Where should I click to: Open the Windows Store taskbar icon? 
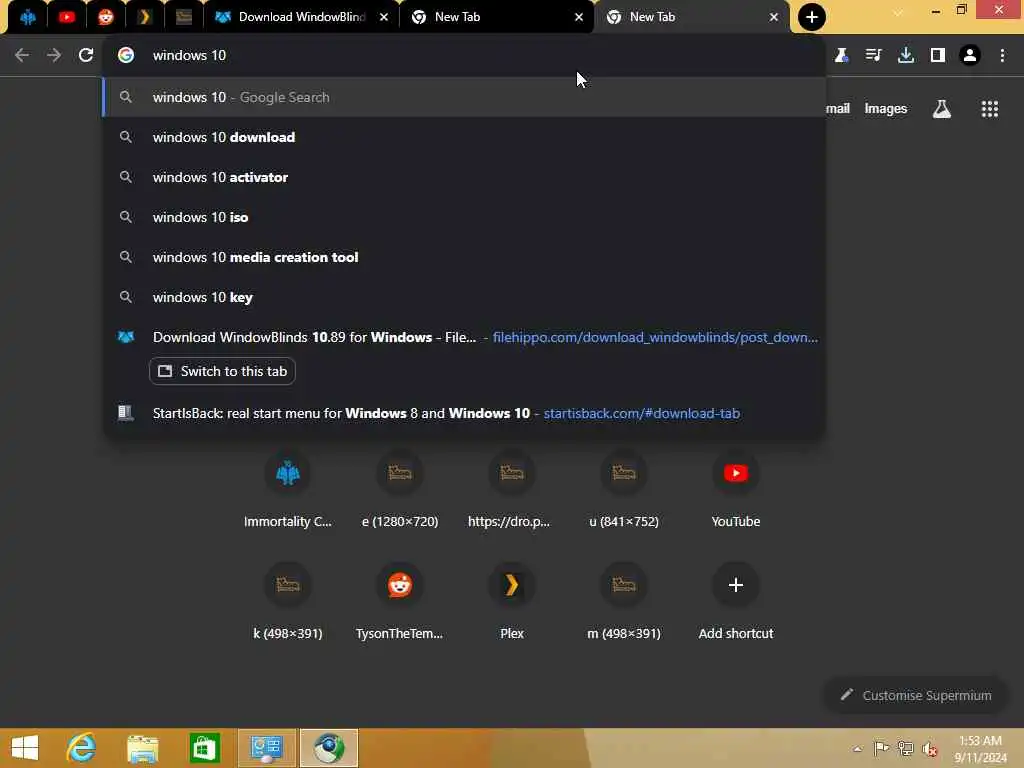coord(204,748)
